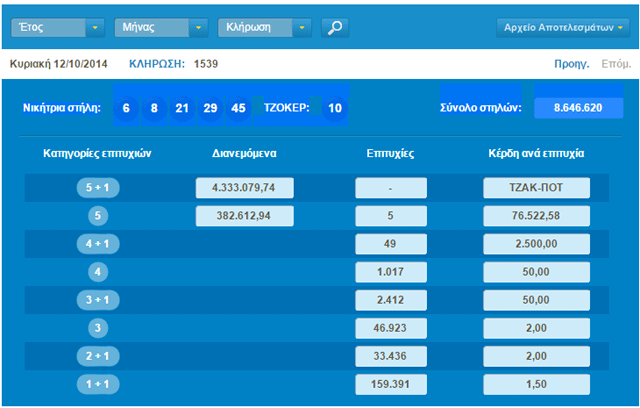Image resolution: width=640 pixels, height=408 pixels.
Task: Click winning number ball 29
Action: click(210, 108)
